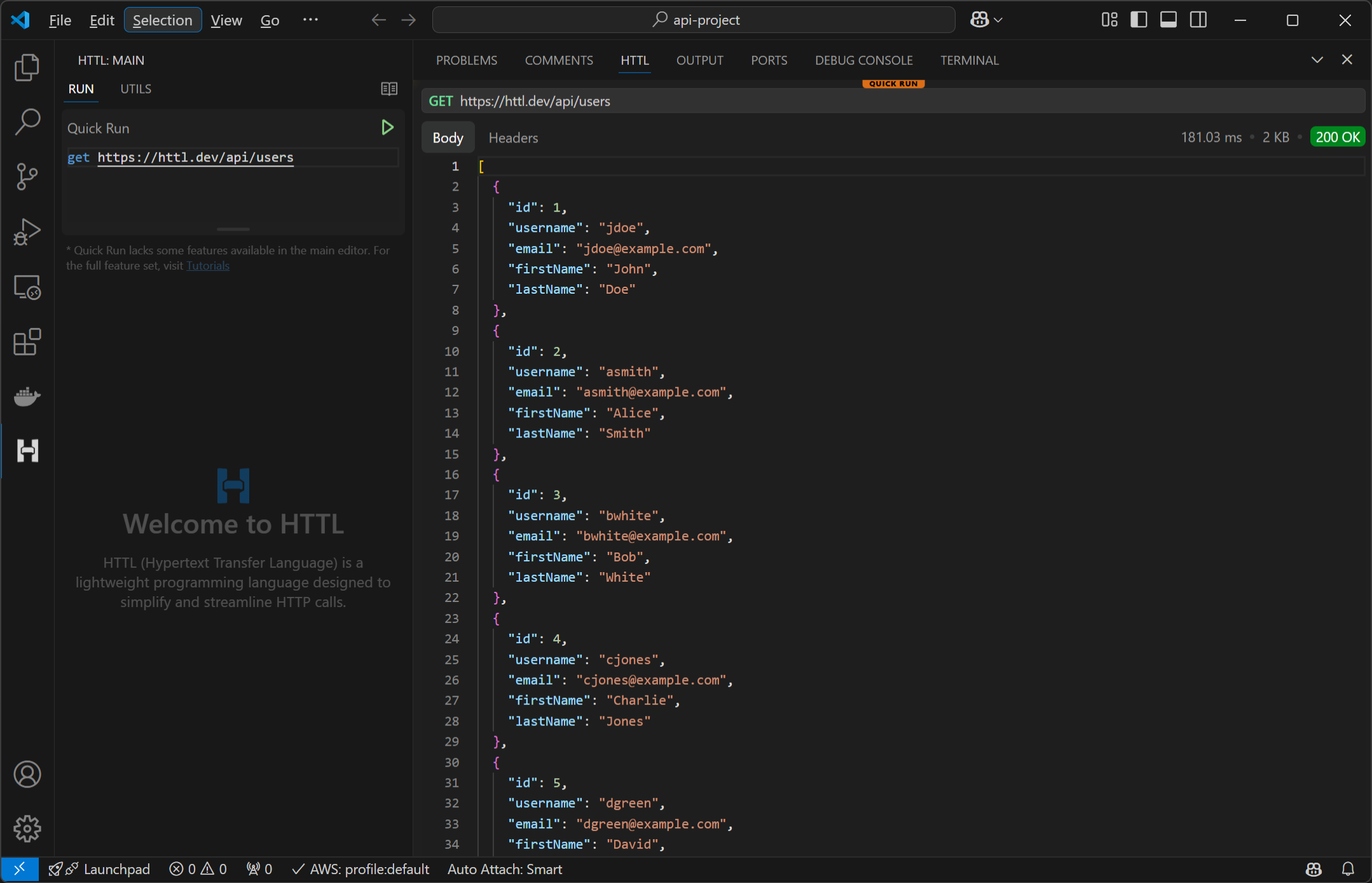Screen dimensions: 1372x883
Task: Click the 200 OK status badge
Action: coord(1338,137)
